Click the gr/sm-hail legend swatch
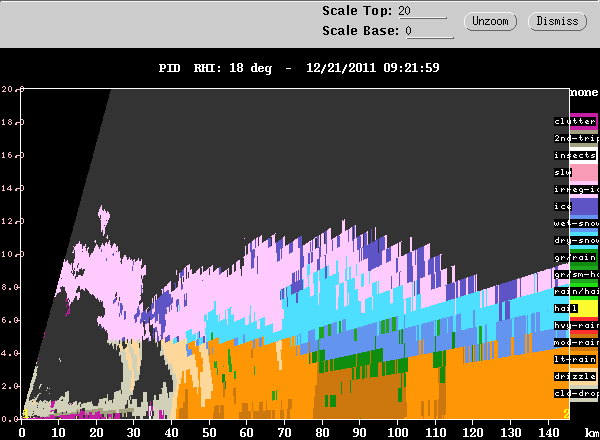Screen dimensions: 600x440 584,274
